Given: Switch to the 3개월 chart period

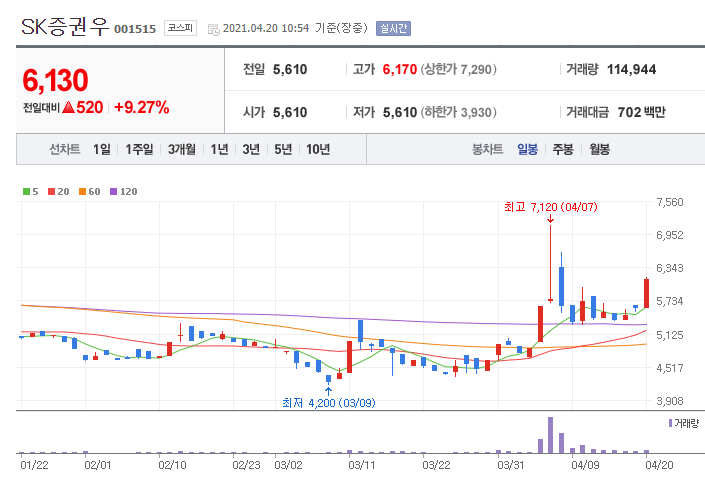Looking at the screenshot, I should pyautogui.click(x=182, y=149).
